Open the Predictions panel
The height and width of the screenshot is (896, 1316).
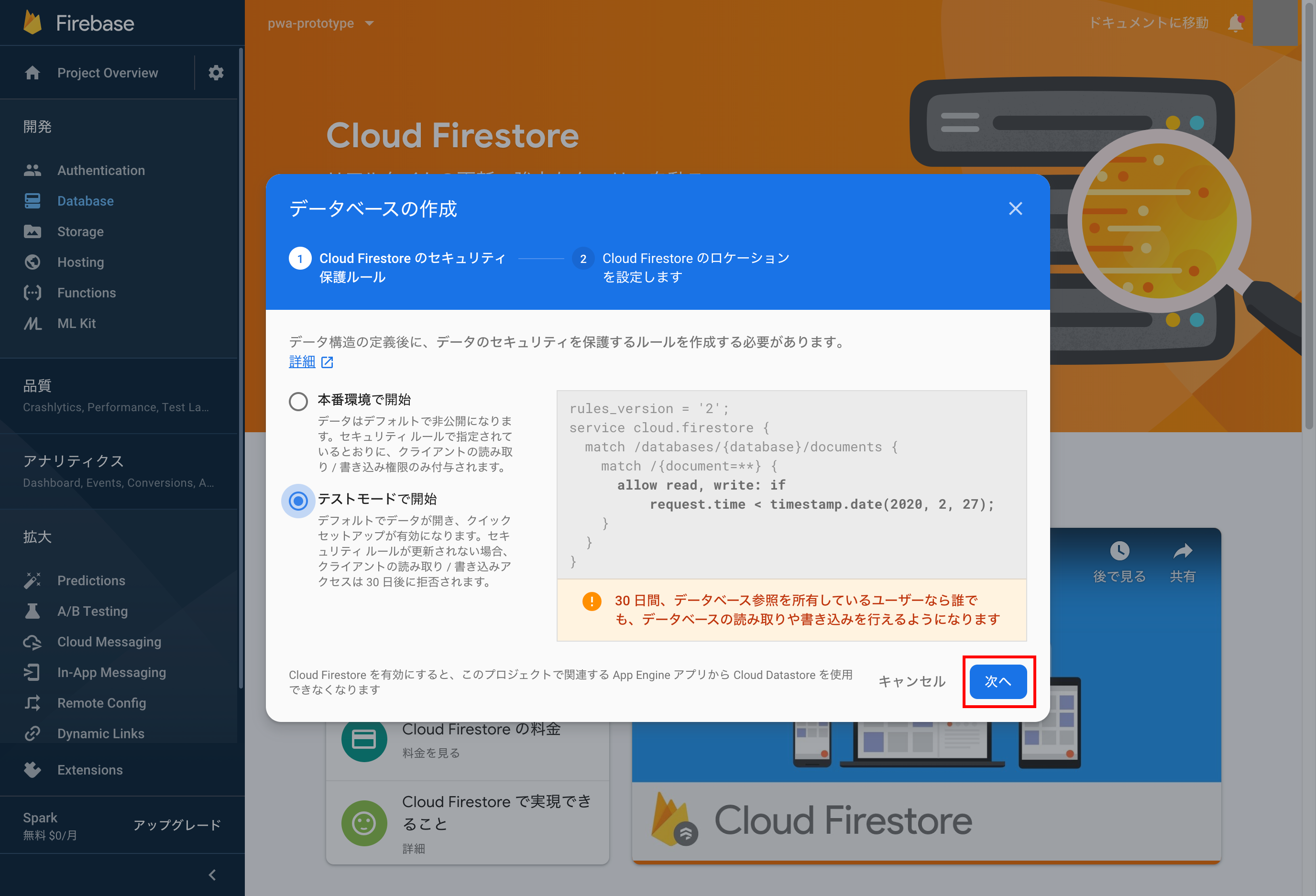90,580
